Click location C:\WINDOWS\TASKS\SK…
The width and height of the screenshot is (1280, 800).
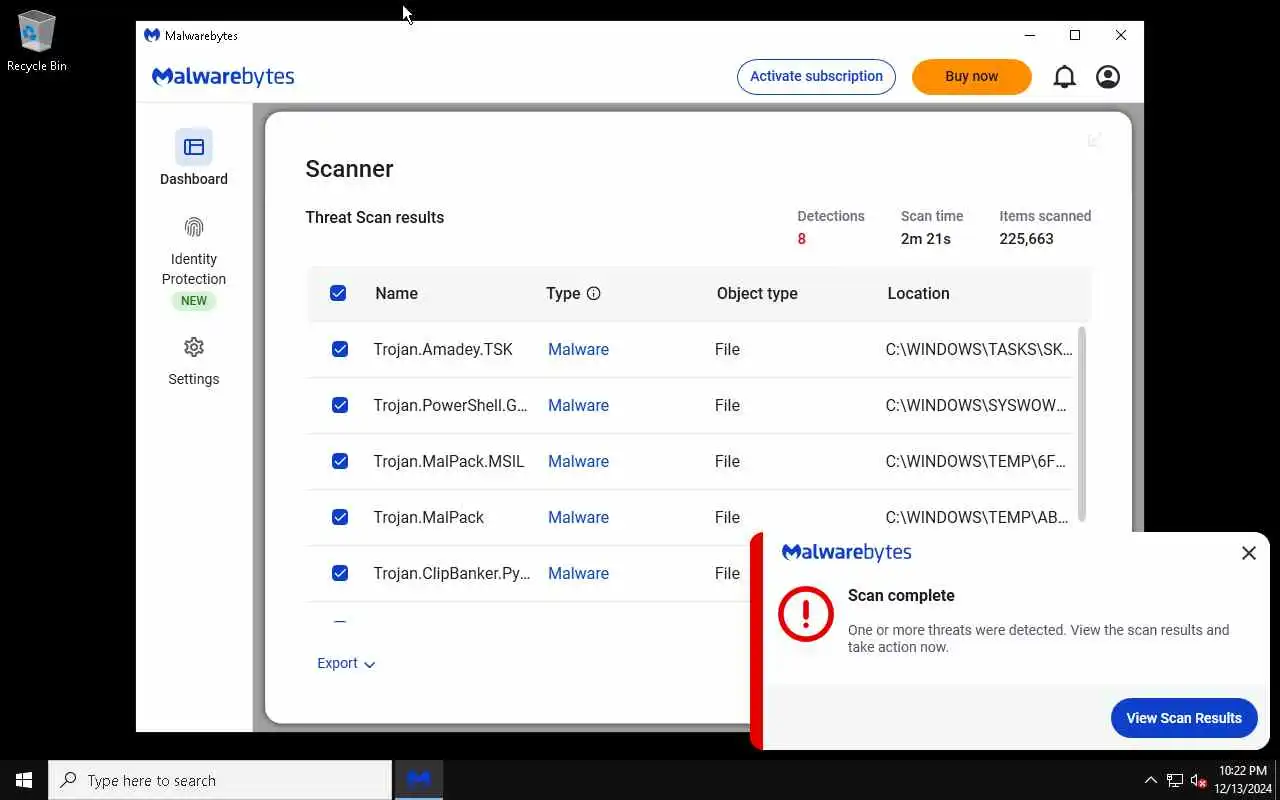coord(979,349)
